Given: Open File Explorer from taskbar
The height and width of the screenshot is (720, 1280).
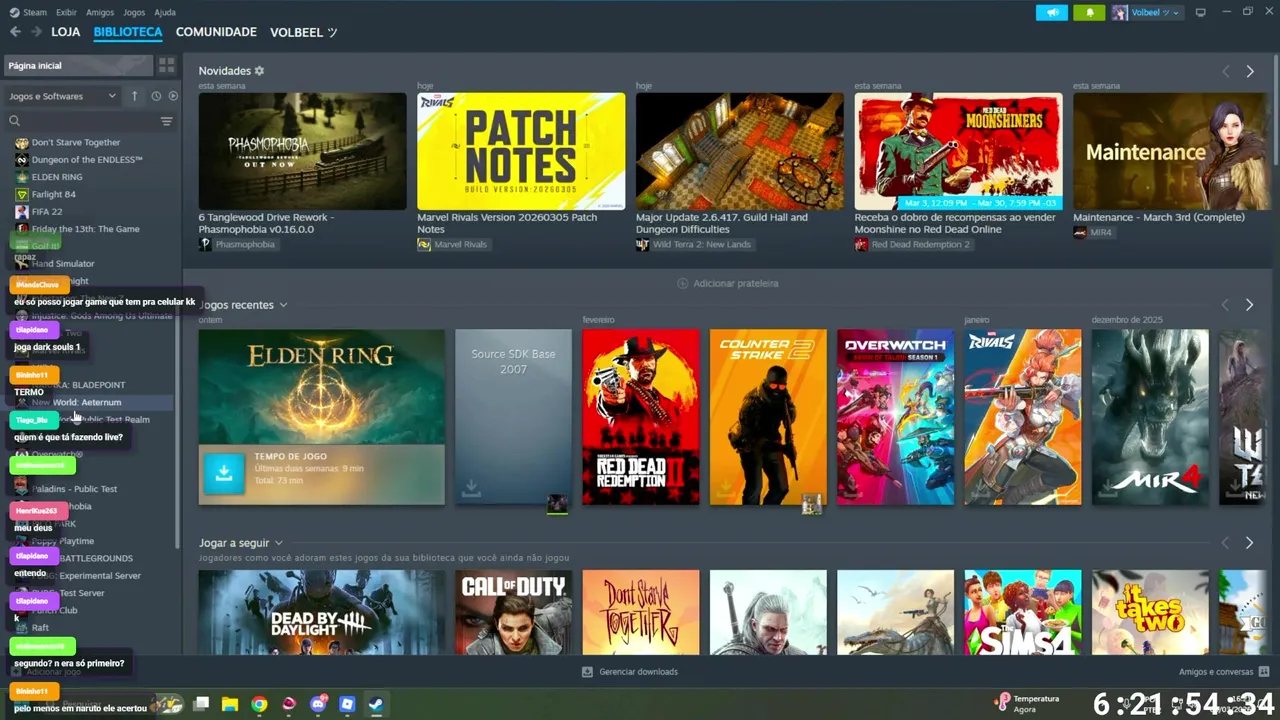Looking at the screenshot, I should 230,704.
